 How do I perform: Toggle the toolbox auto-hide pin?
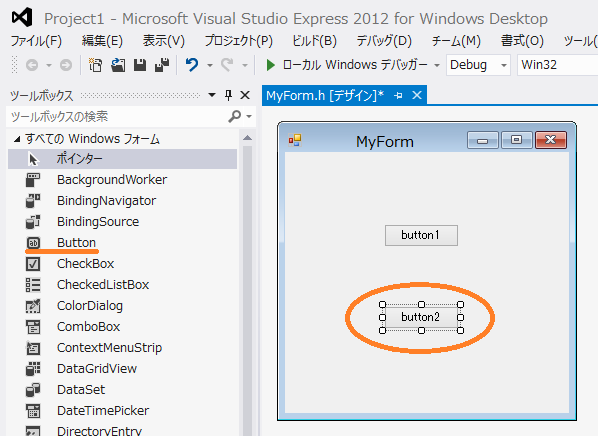(228, 95)
